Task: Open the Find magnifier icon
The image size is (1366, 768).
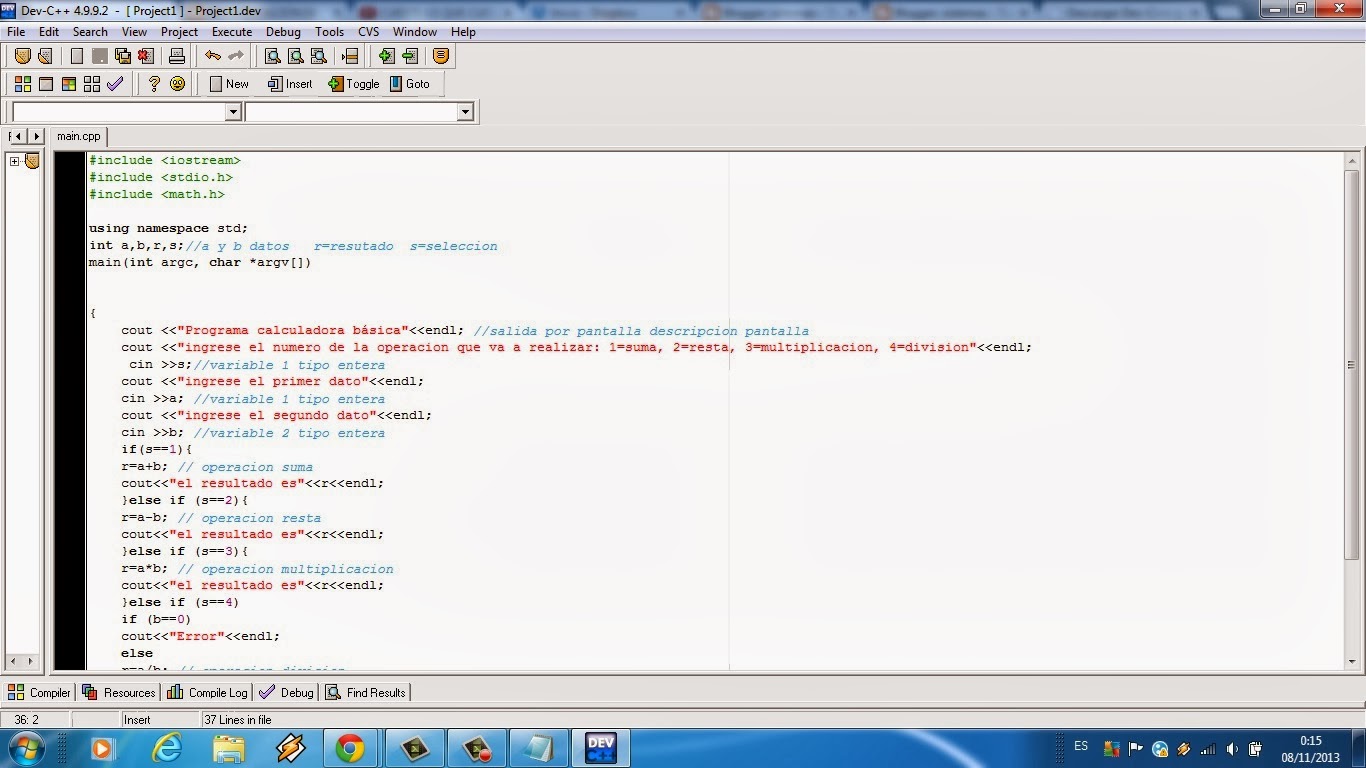Action: (273, 56)
